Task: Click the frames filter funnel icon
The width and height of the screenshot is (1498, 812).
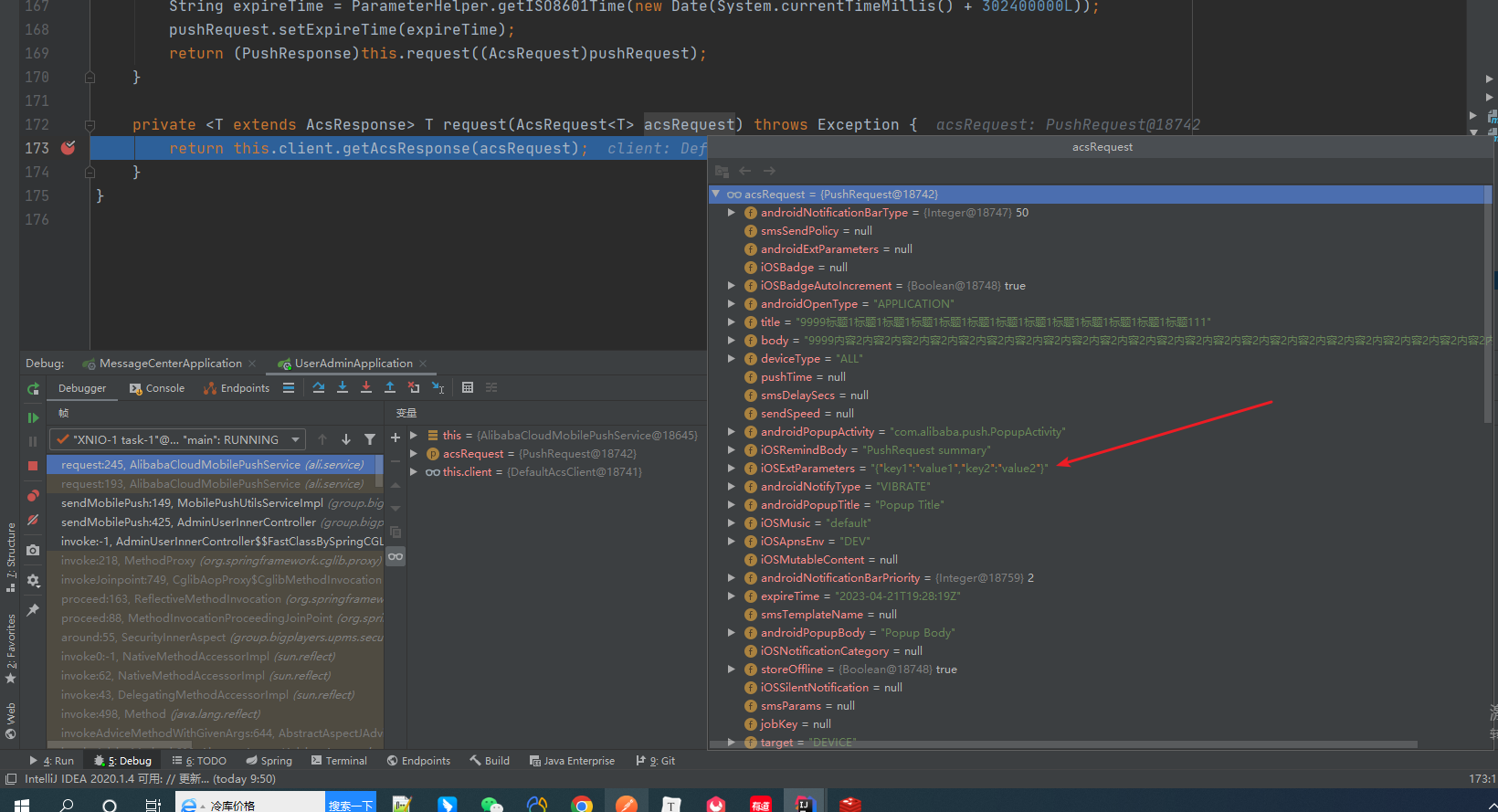Action: click(370, 439)
